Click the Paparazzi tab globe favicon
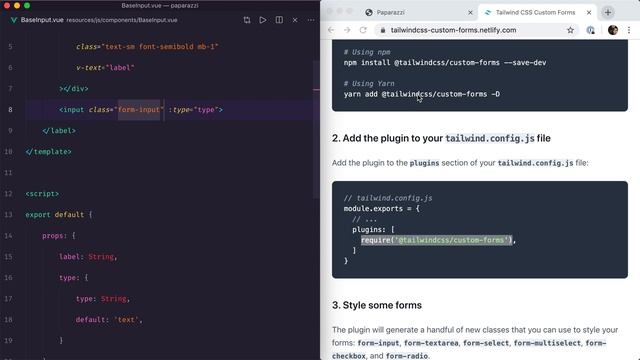640x360 pixels. coord(369,13)
